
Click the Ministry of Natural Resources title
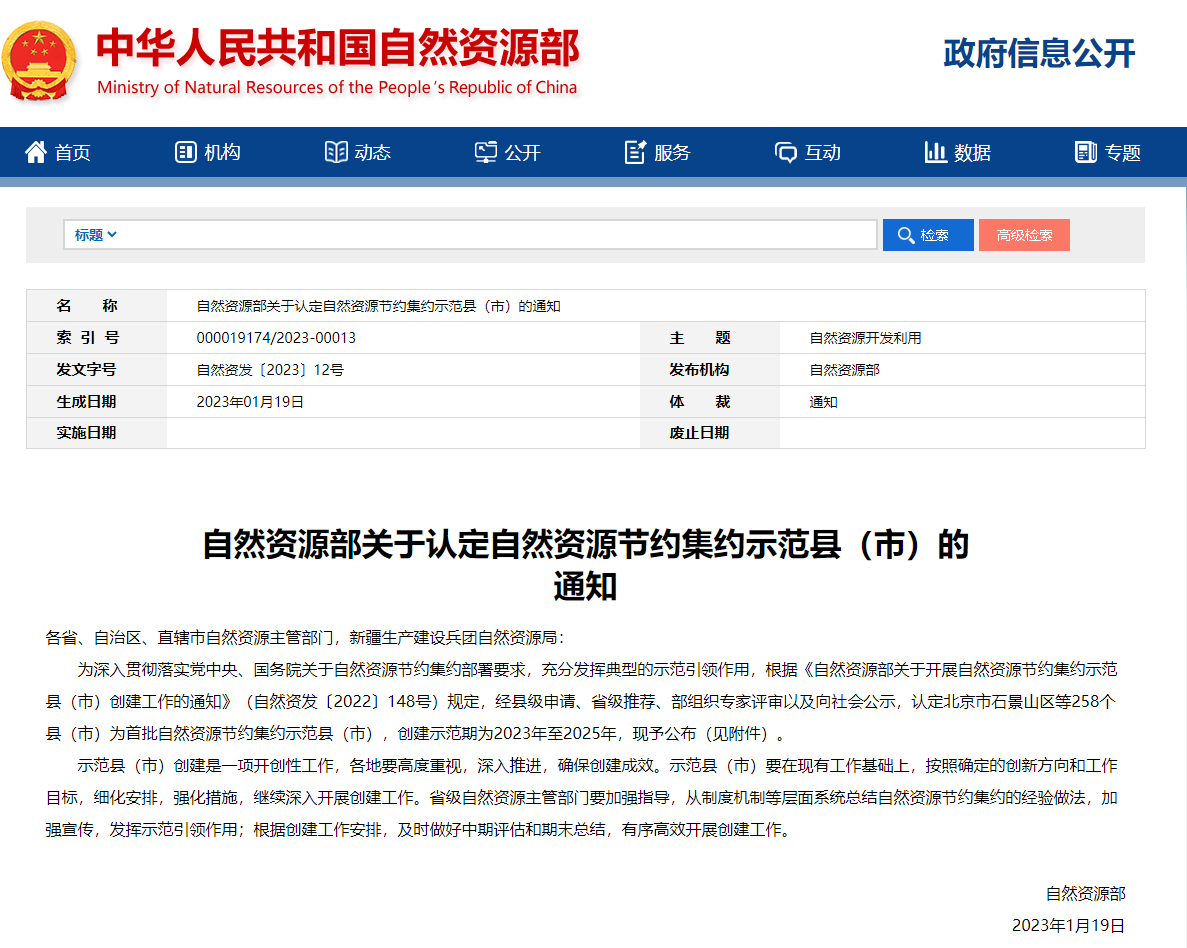click(x=338, y=62)
